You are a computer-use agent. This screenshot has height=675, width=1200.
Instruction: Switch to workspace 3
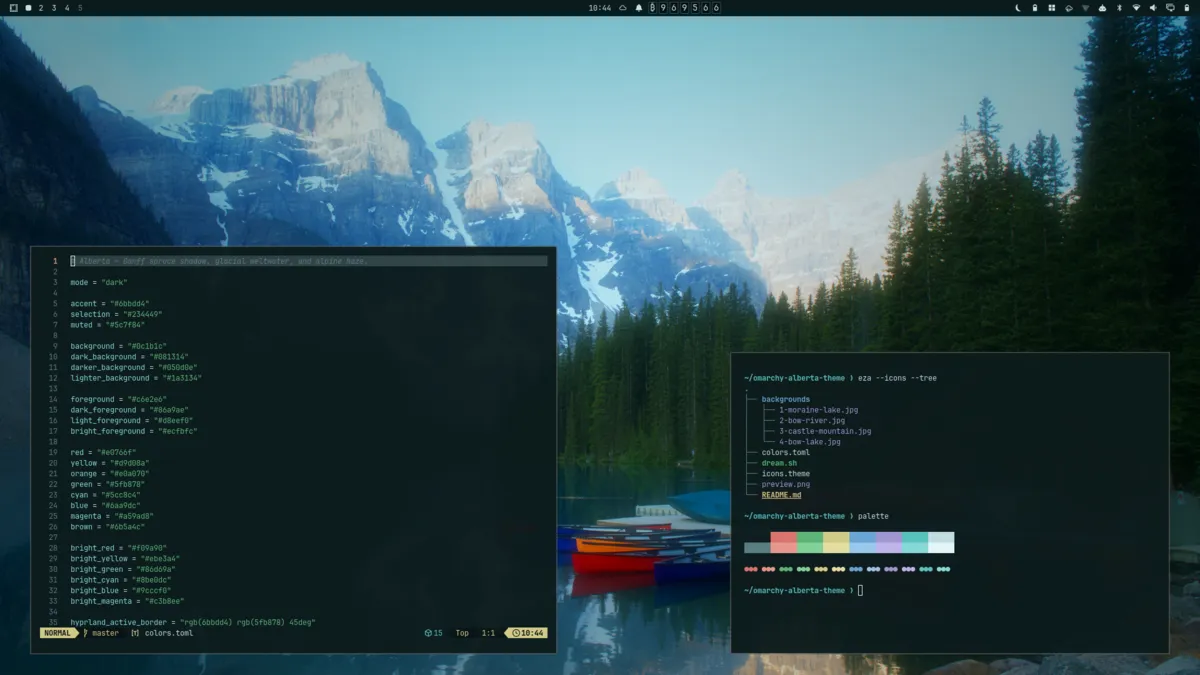click(54, 8)
